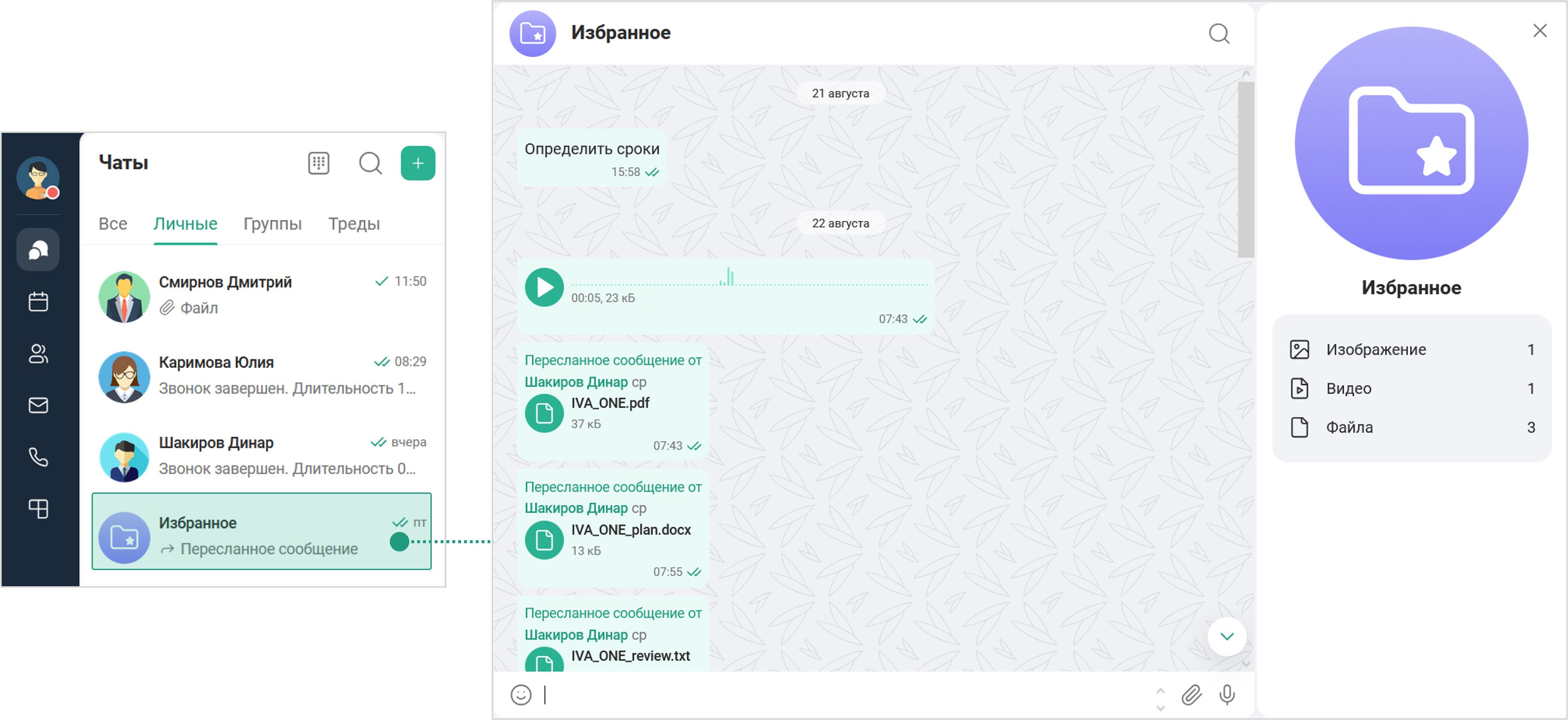Click the dialpad grid icon in Чаты header
The height and width of the screenshot is (720, 1568).
coord(318,163)
